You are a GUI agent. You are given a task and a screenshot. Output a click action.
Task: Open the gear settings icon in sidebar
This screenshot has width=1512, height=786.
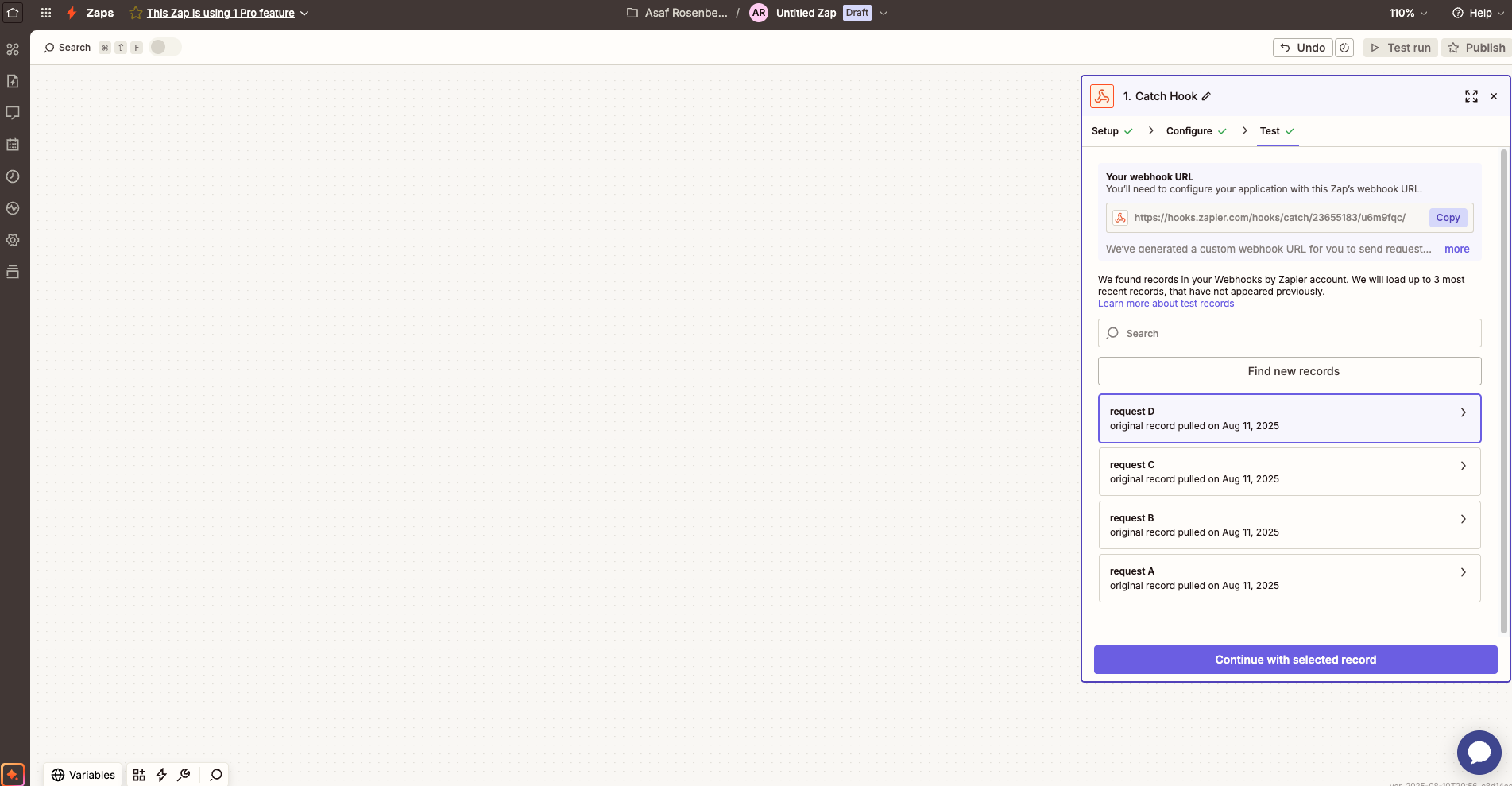point(13,240)
